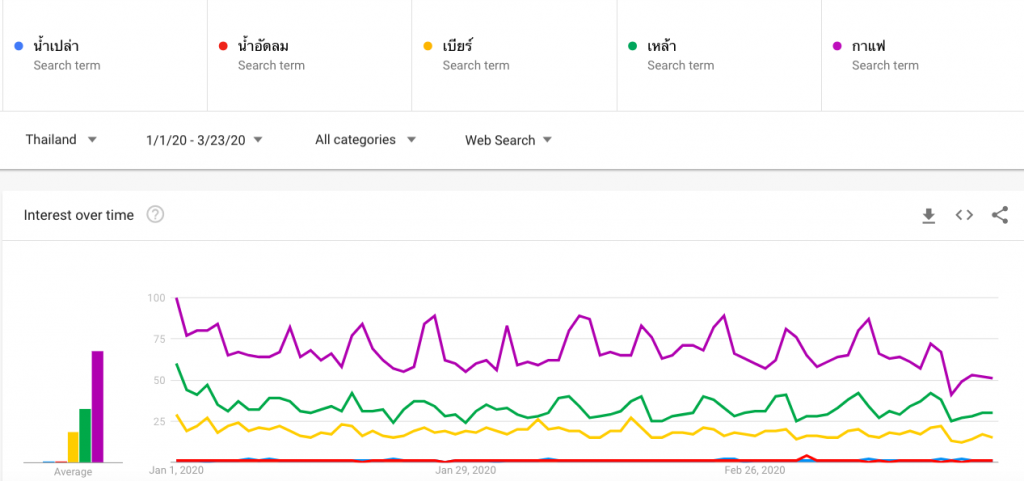Edit the น้ำเปล่า search term
Viewport: 1024px width, 481px height.
(x=105, y=55)
